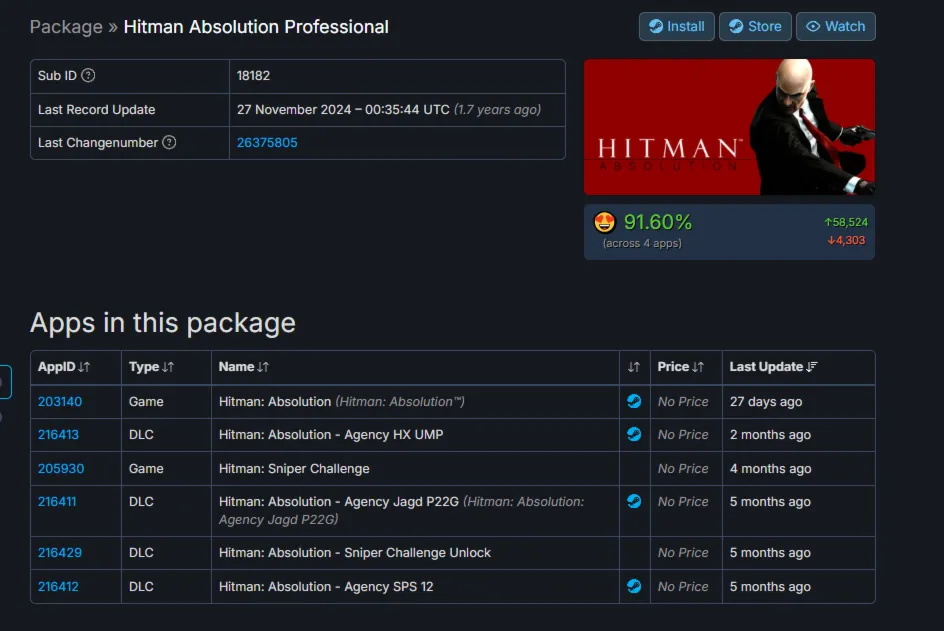Click the 'Apps in this package' heading
The image size is (944, 631).
[x=163, y=323]
